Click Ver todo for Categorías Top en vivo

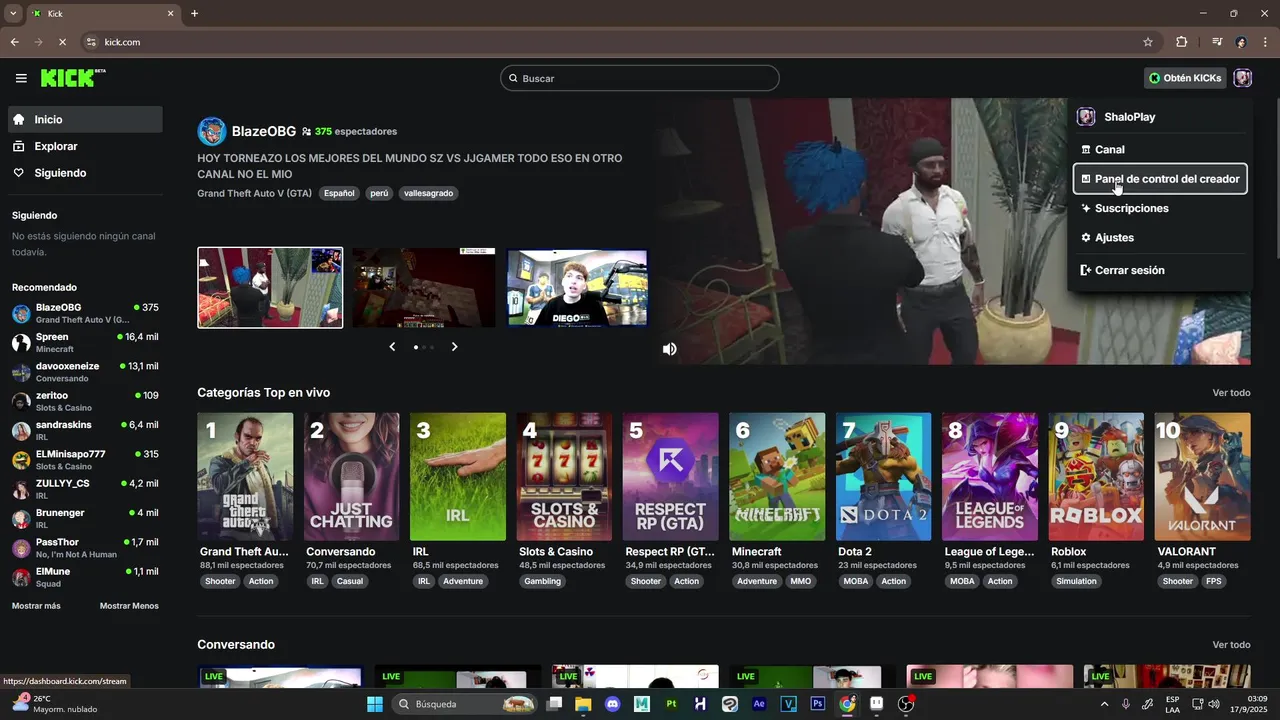coord(1231,393)
